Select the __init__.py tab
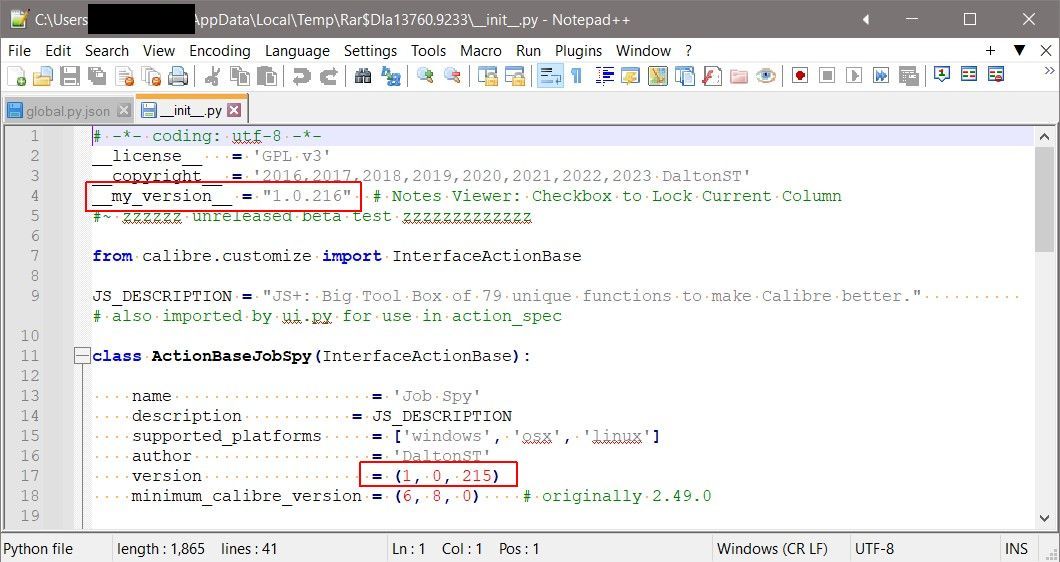This screenshot has width=1060, height=562. point(191,110)
